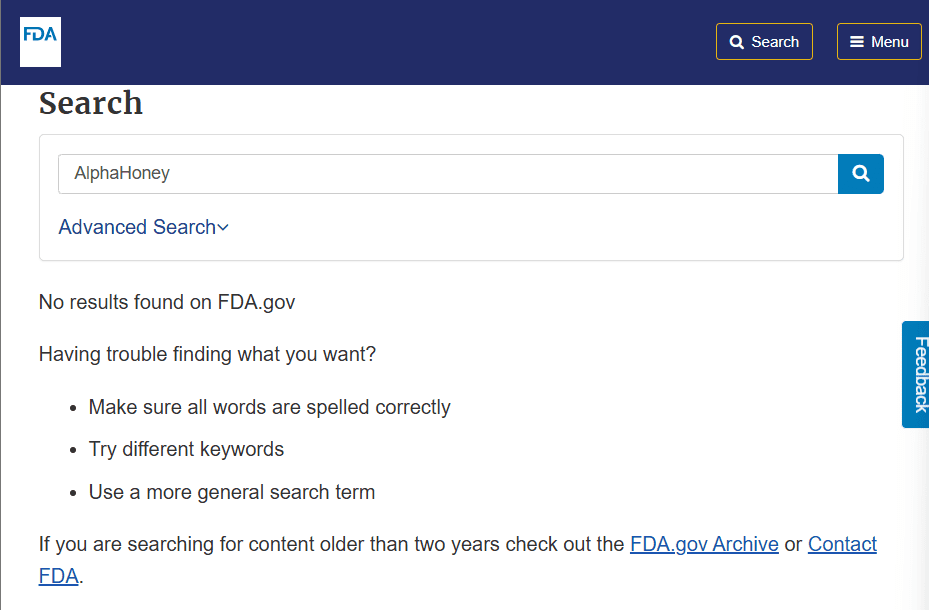Select the No results found on FDA.gov message
The height and width of the screenshot is (610, 929).
(x=166, y=302)
